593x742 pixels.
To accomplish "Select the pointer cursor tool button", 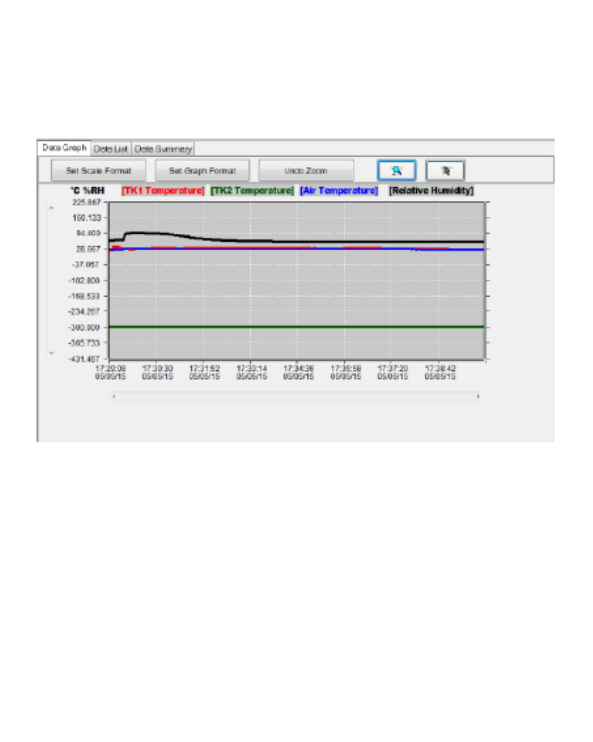I will pyautogui.click(x=445, y=170).
